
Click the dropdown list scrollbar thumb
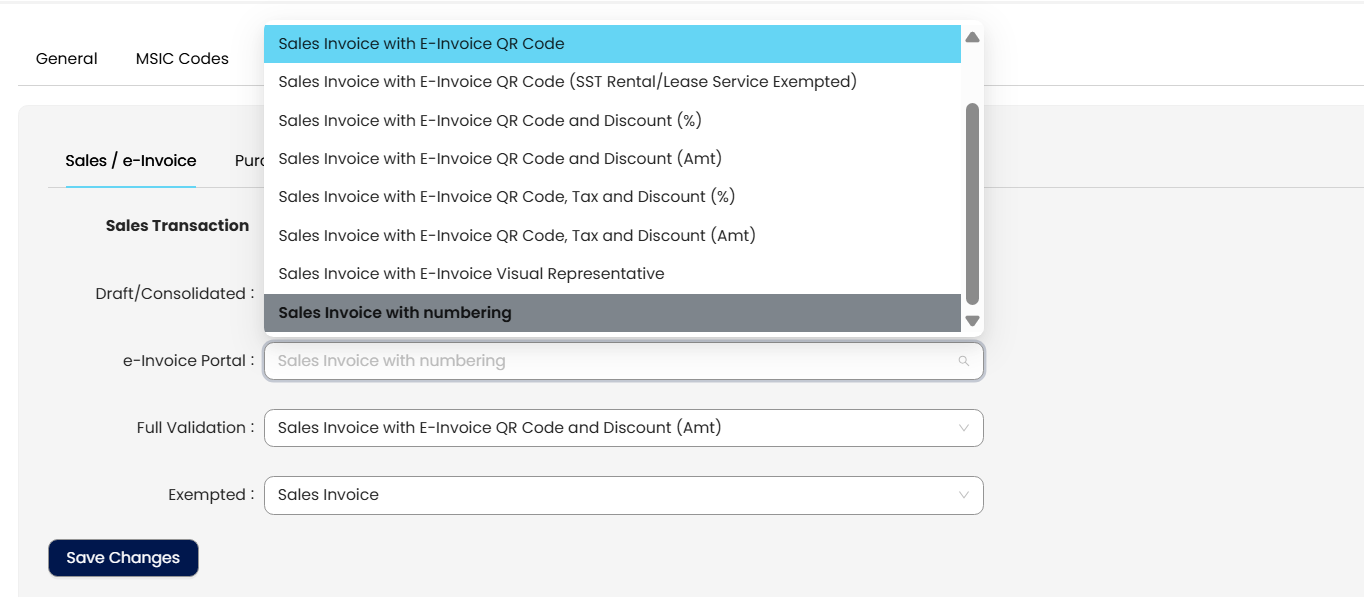972,203
